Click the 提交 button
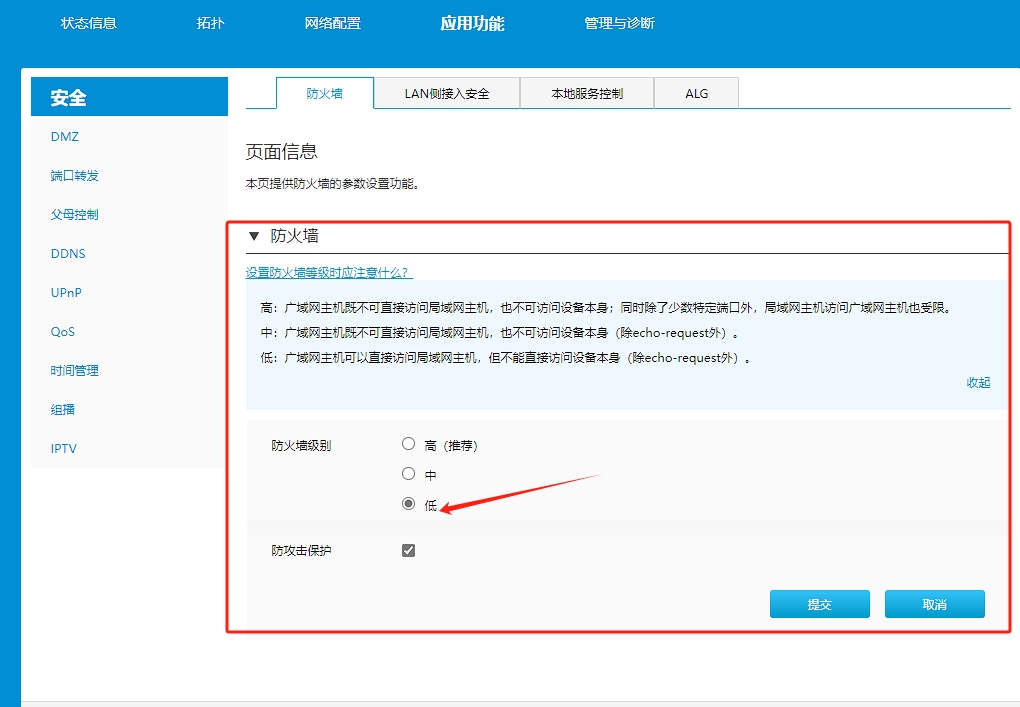The width and height of the screenshot is (1020, 707). tap(820, 604)
